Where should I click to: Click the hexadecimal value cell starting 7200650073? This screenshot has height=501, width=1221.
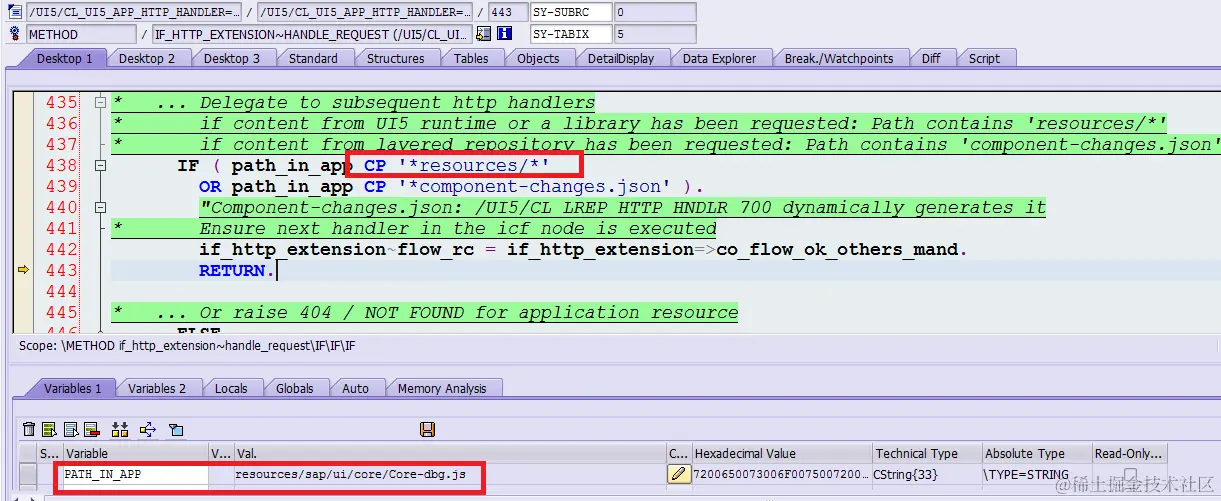781,474
